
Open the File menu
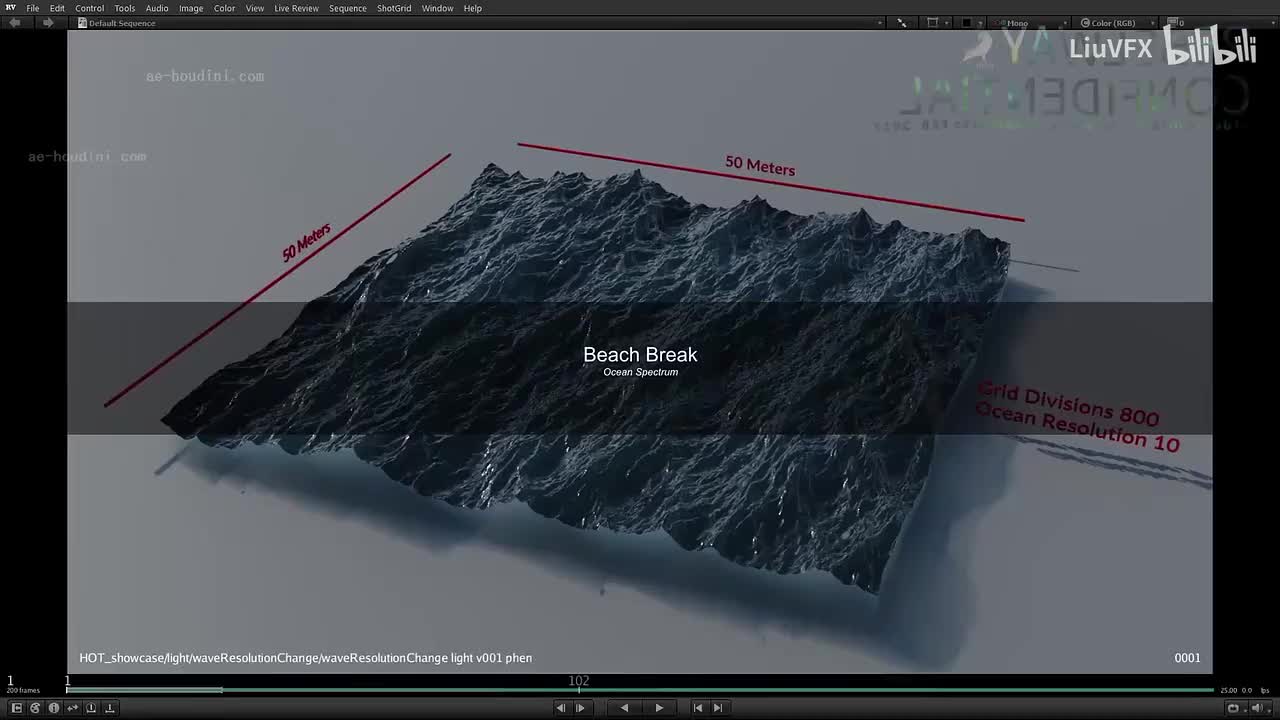pos(33,8)
